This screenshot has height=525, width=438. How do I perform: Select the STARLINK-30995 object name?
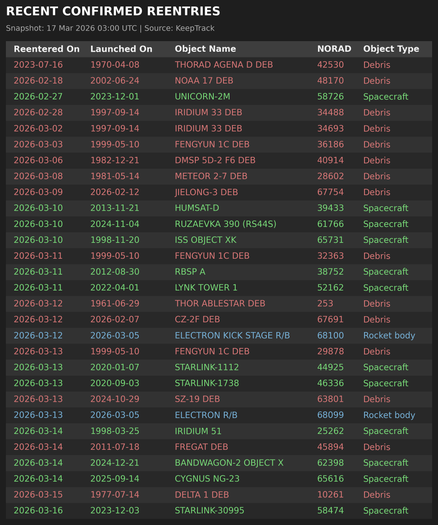(x=209, y=510)
